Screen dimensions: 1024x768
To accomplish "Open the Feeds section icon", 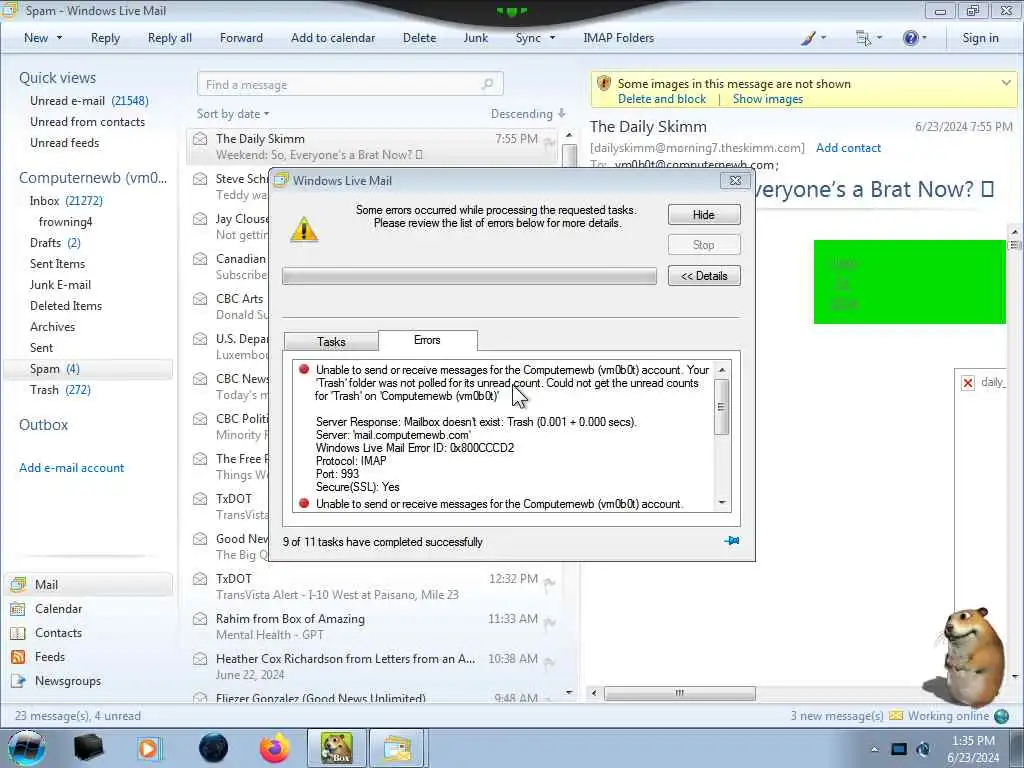I will point(18,657).
